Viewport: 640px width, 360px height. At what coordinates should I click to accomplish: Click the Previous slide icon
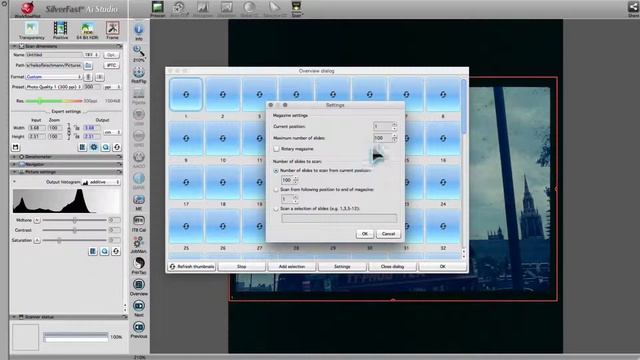[139, 329]
